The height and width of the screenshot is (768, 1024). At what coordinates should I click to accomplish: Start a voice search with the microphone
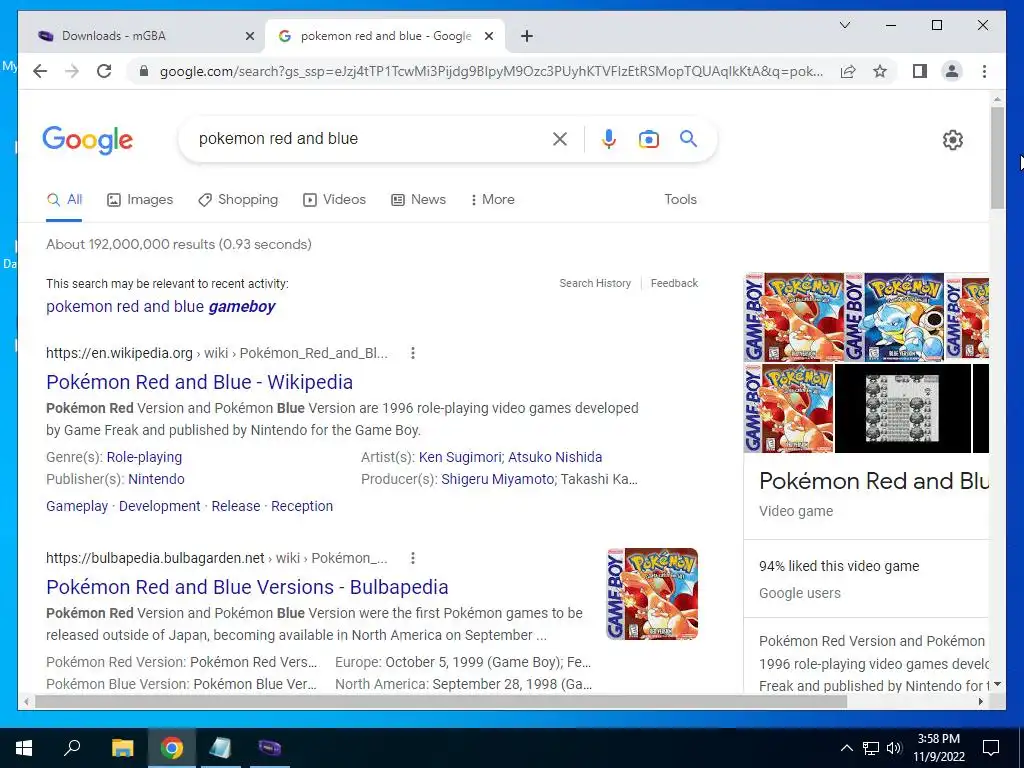click(x=609, y=138)
